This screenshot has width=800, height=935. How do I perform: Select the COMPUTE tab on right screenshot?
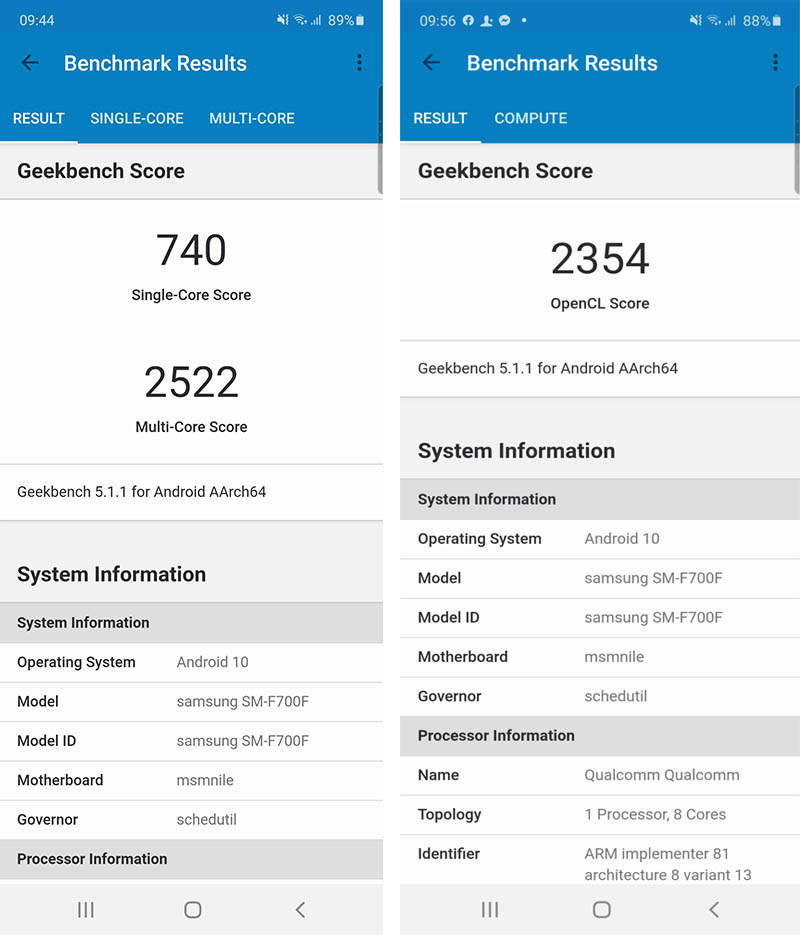(x=530, y=118)
